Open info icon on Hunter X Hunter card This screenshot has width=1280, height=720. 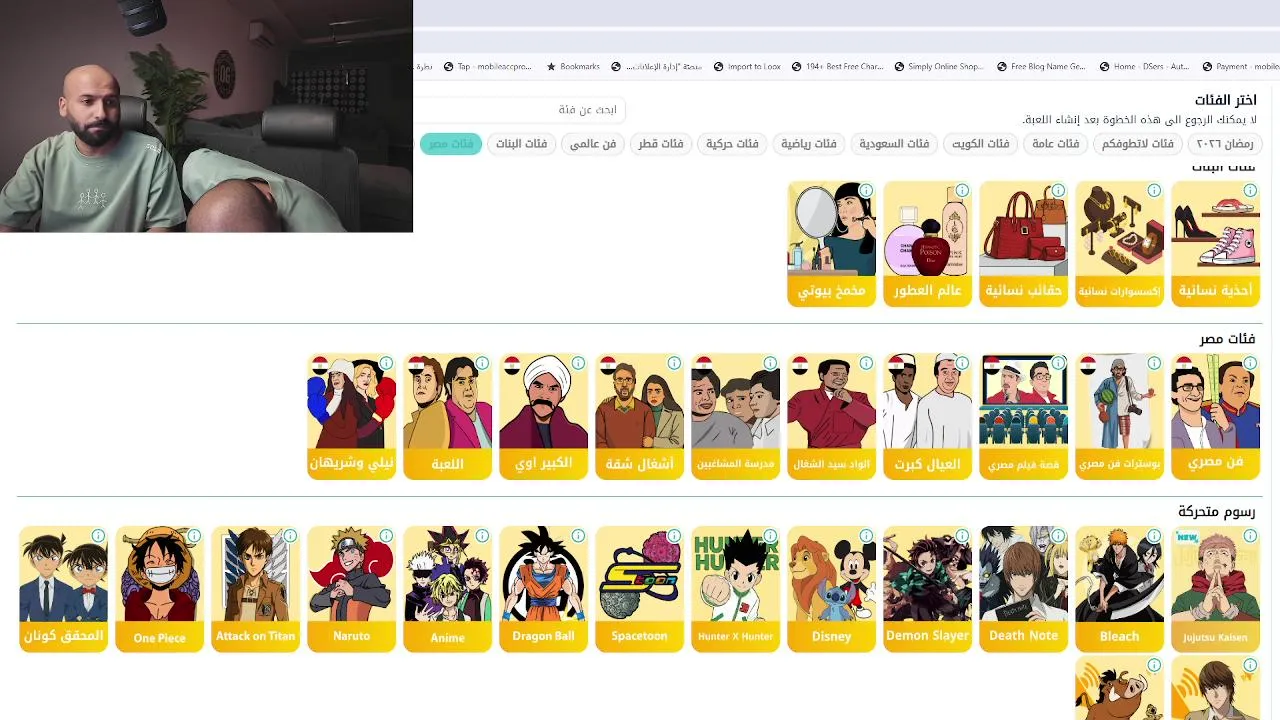(x=770, y=536)
